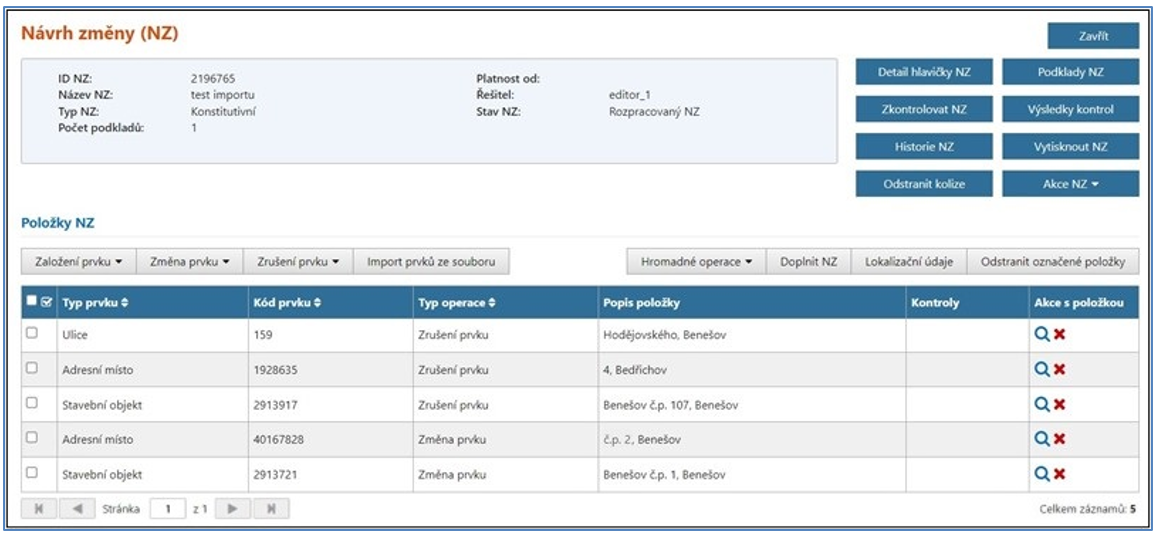
Task: Click the Zkontrolovat NZ button
Action: [923, 109]
